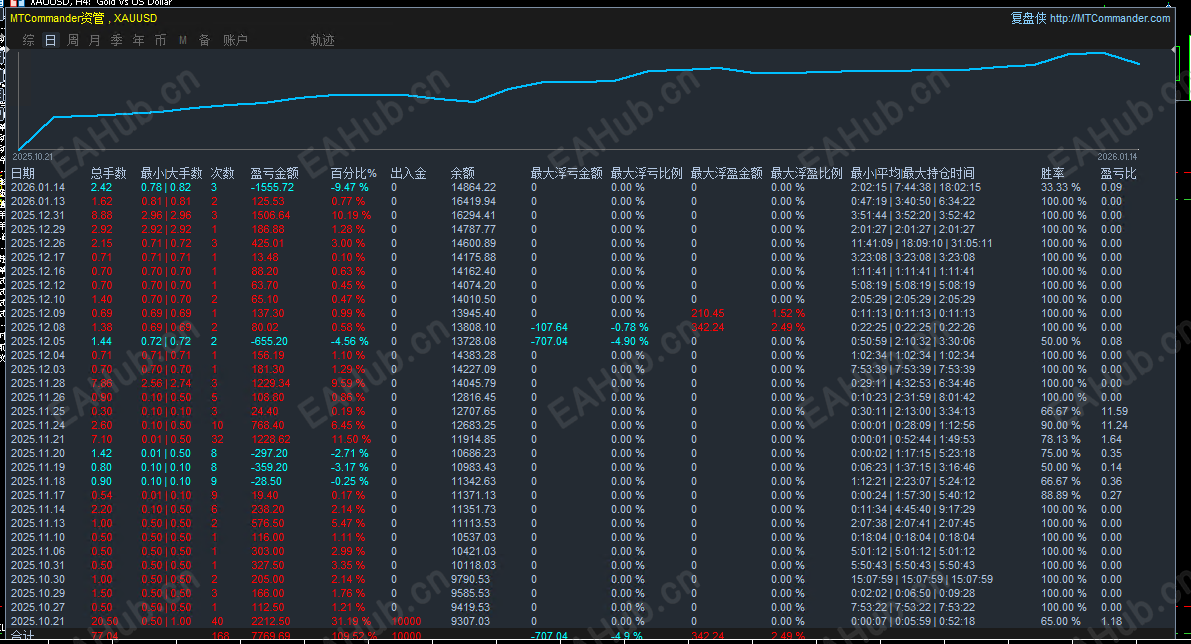1191x644 pixels.
Task: Click the -1555.72 profit value
Action: (273, 188)
